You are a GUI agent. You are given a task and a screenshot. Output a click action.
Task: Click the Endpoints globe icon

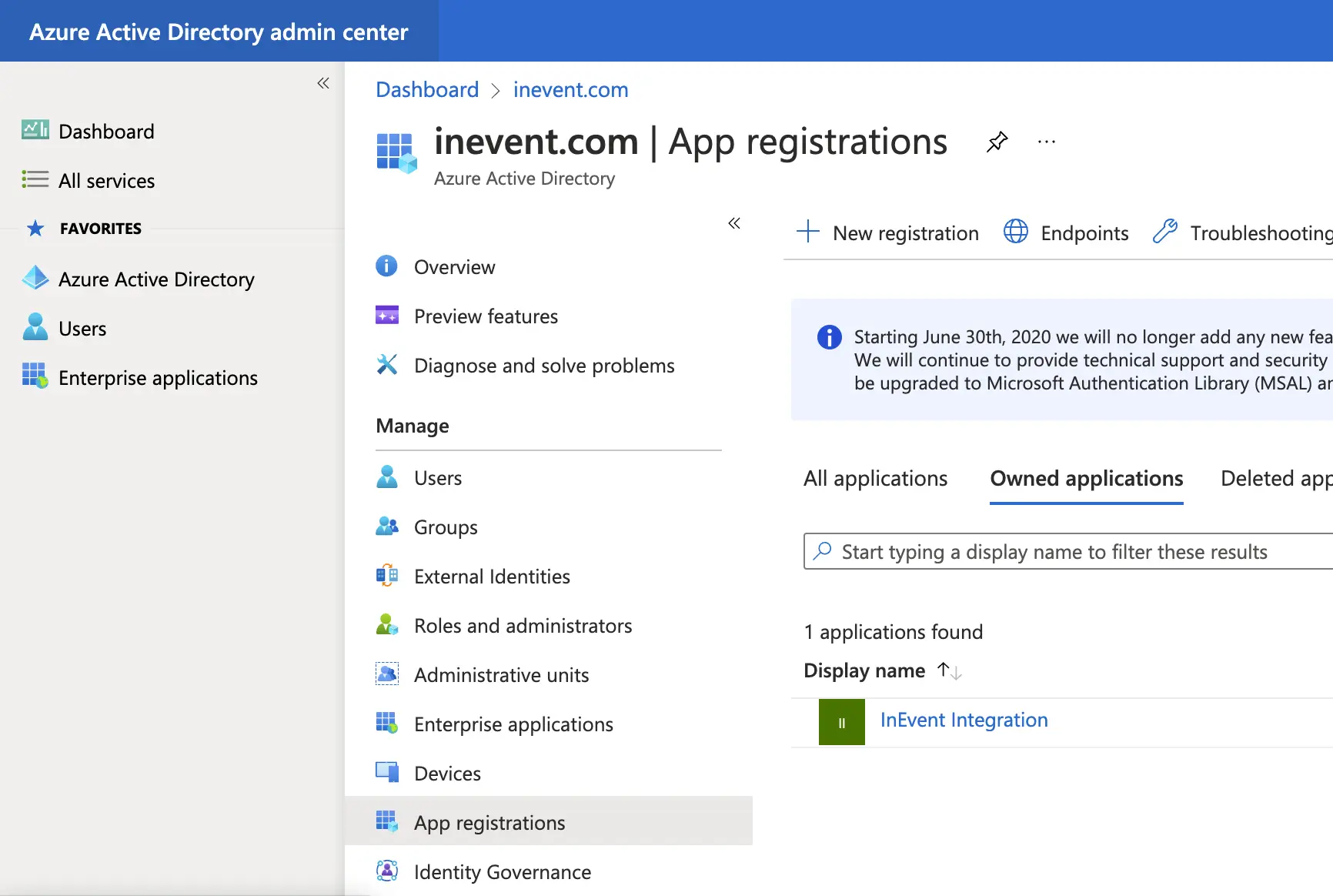coord(1015,231)
